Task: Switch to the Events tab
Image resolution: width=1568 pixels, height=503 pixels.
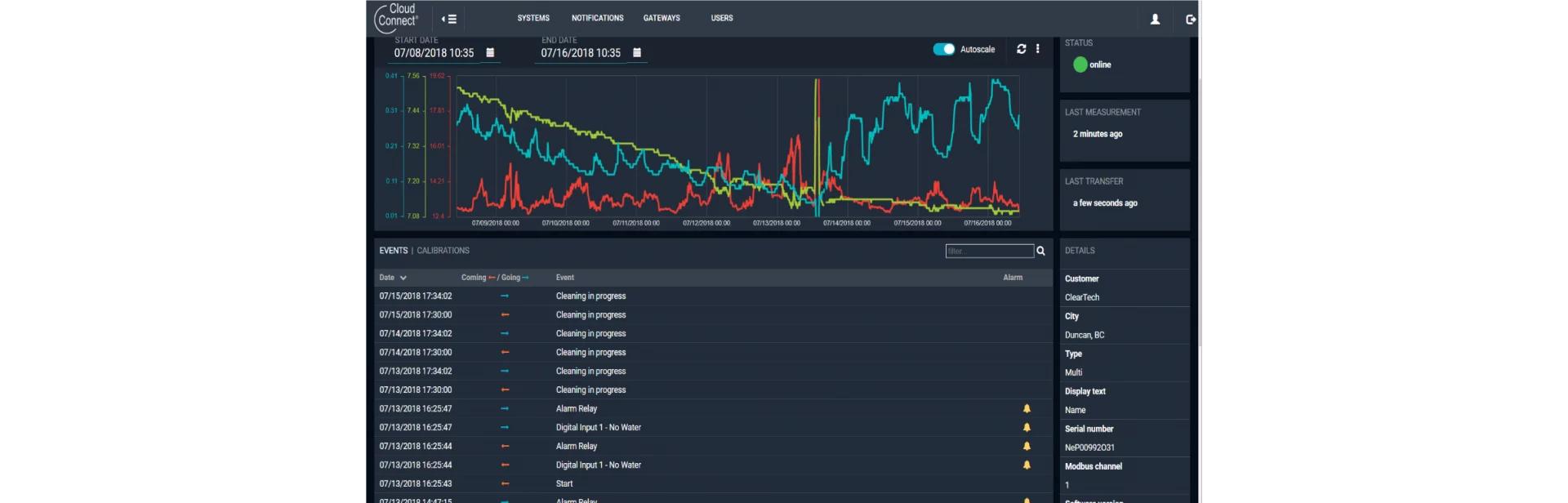Action: coord(393,251)
